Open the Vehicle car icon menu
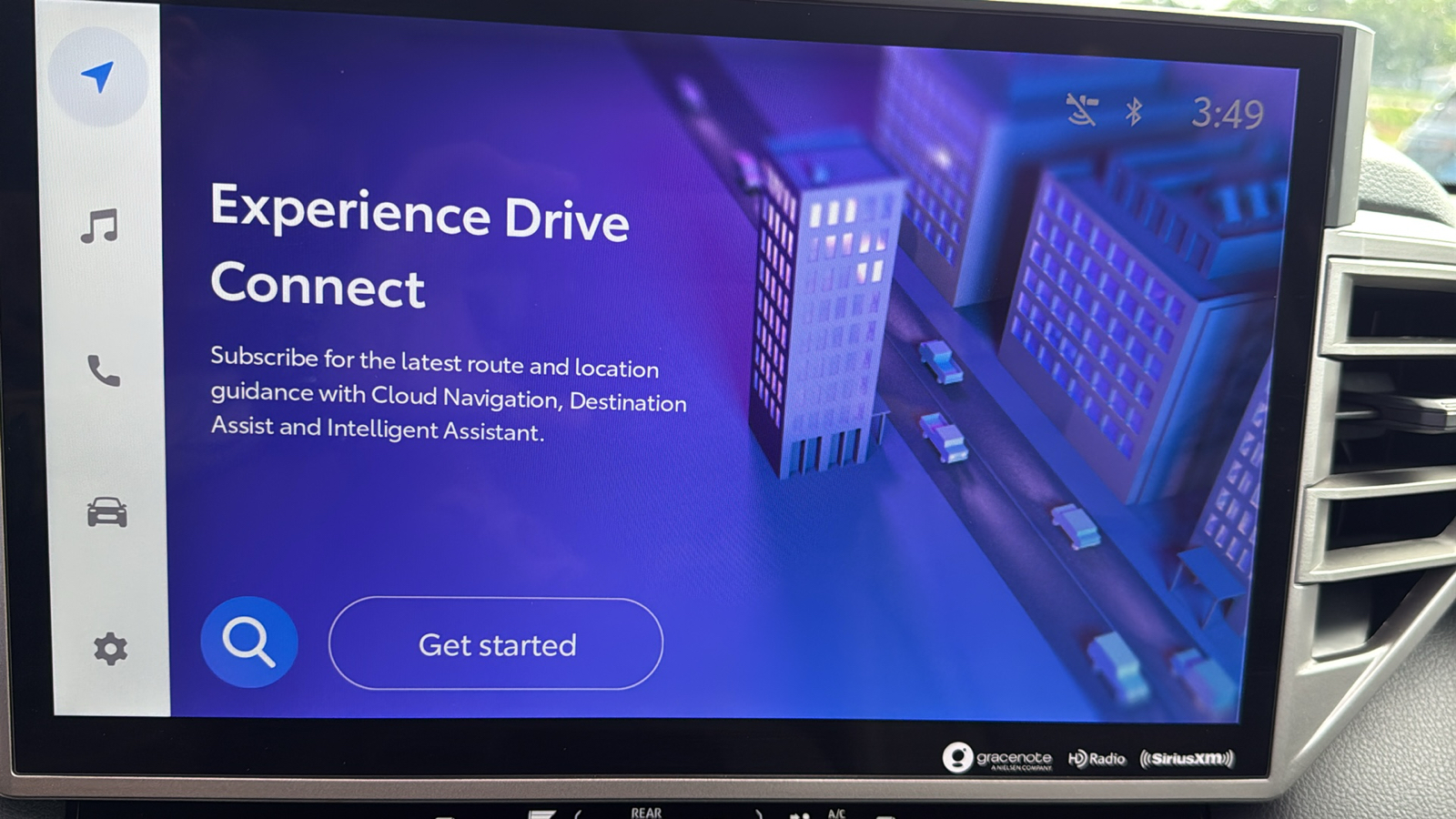The height and width of the screenshot is (819, 1456). pos(106,512)
